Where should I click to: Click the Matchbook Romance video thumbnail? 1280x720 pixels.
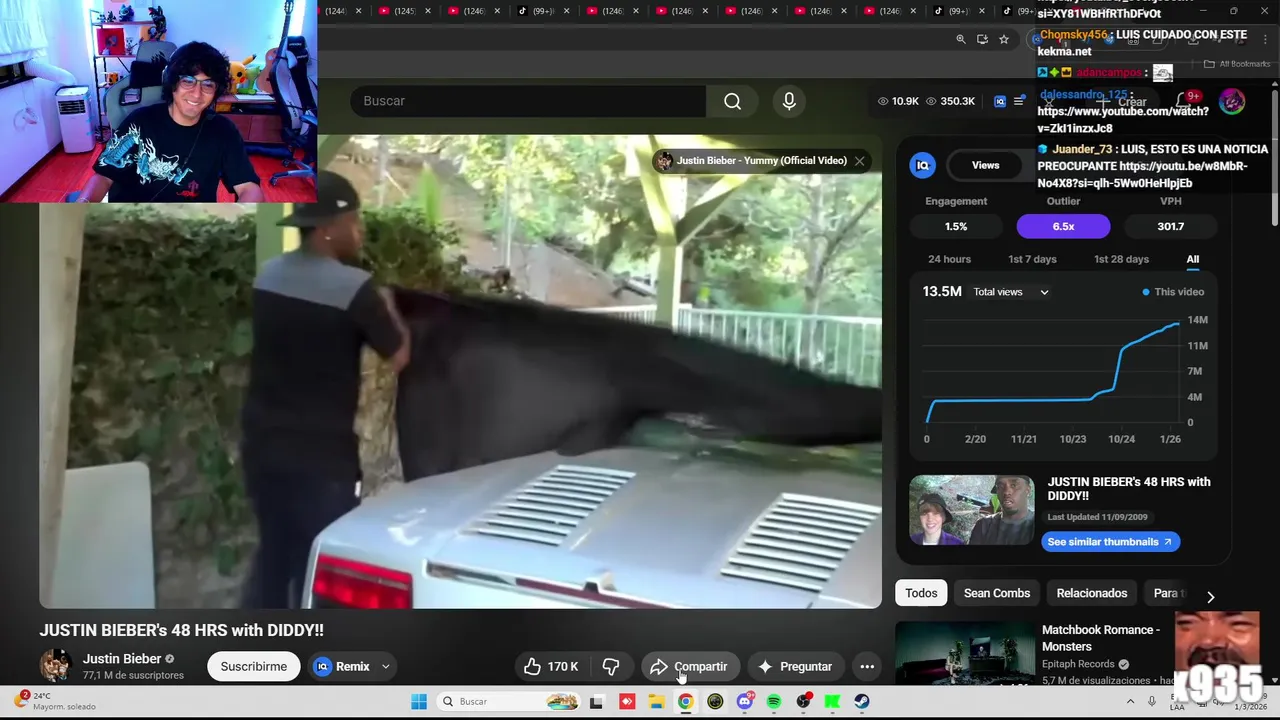(965, 653)
